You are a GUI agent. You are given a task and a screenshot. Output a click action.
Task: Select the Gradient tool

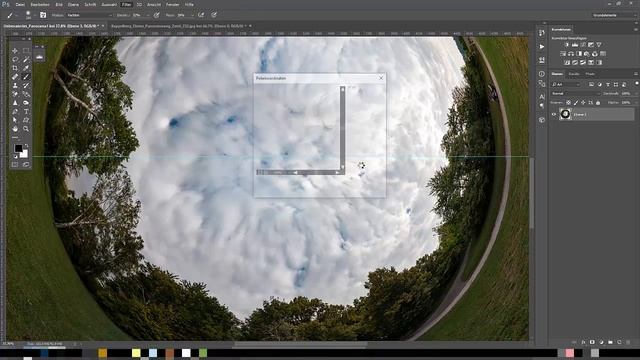click(x=26, y=94)
